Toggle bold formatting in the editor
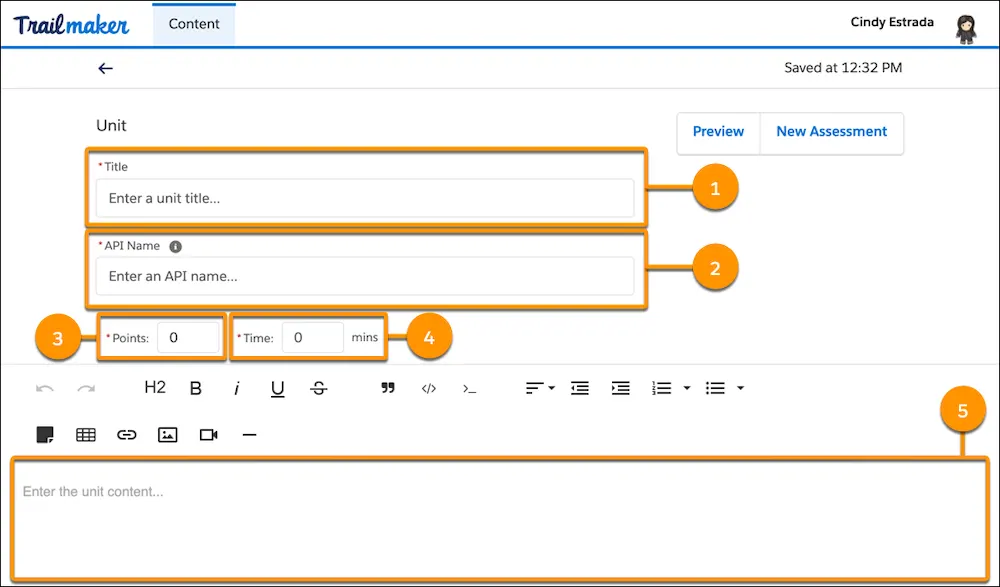 [x=196, y=388]
